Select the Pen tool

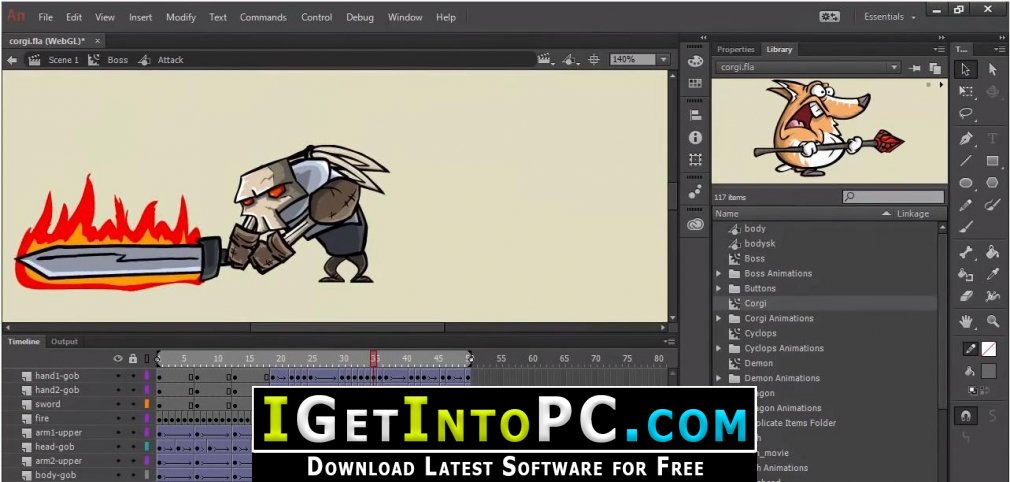point(966,138)
